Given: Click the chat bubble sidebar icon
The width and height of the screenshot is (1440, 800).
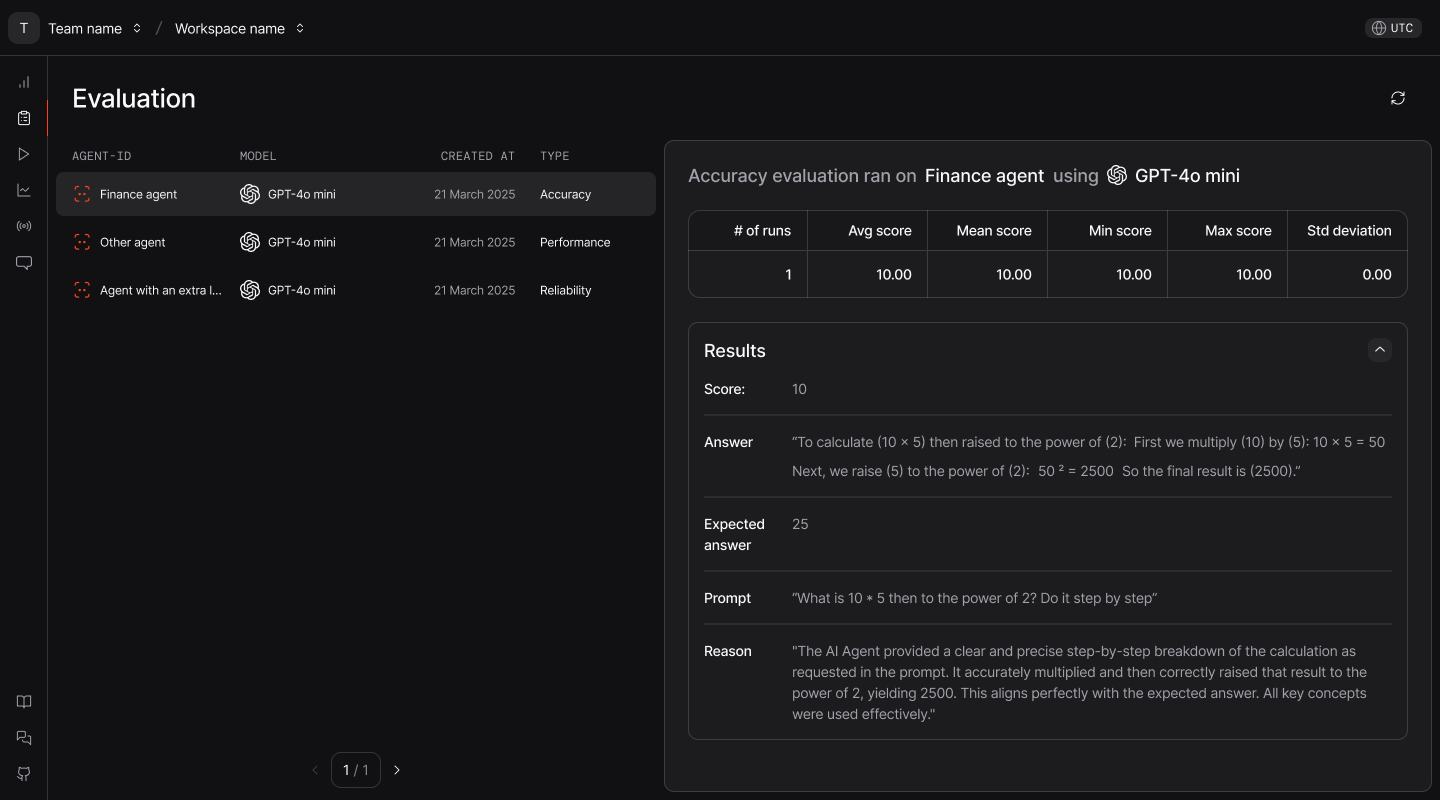Looking at the screenshot, I should click(24, 262).
